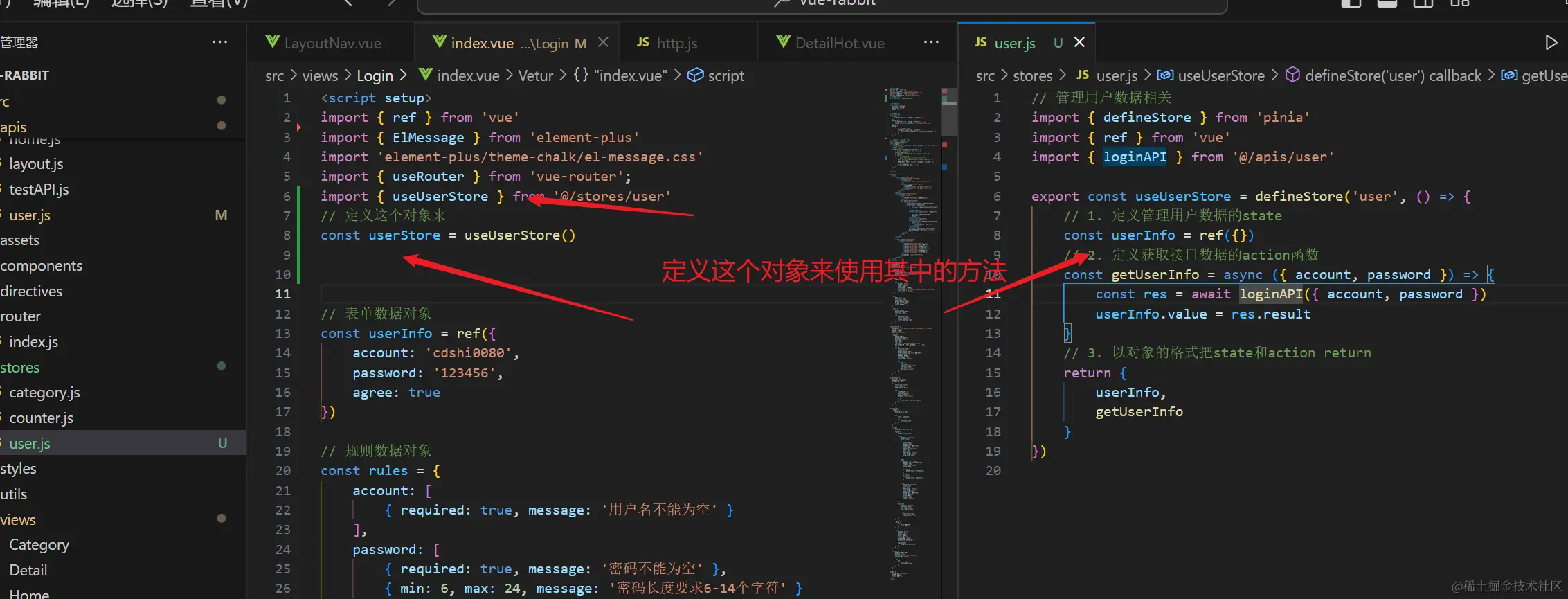Click 'getUserInfo' declaration in user.js

1155,274
